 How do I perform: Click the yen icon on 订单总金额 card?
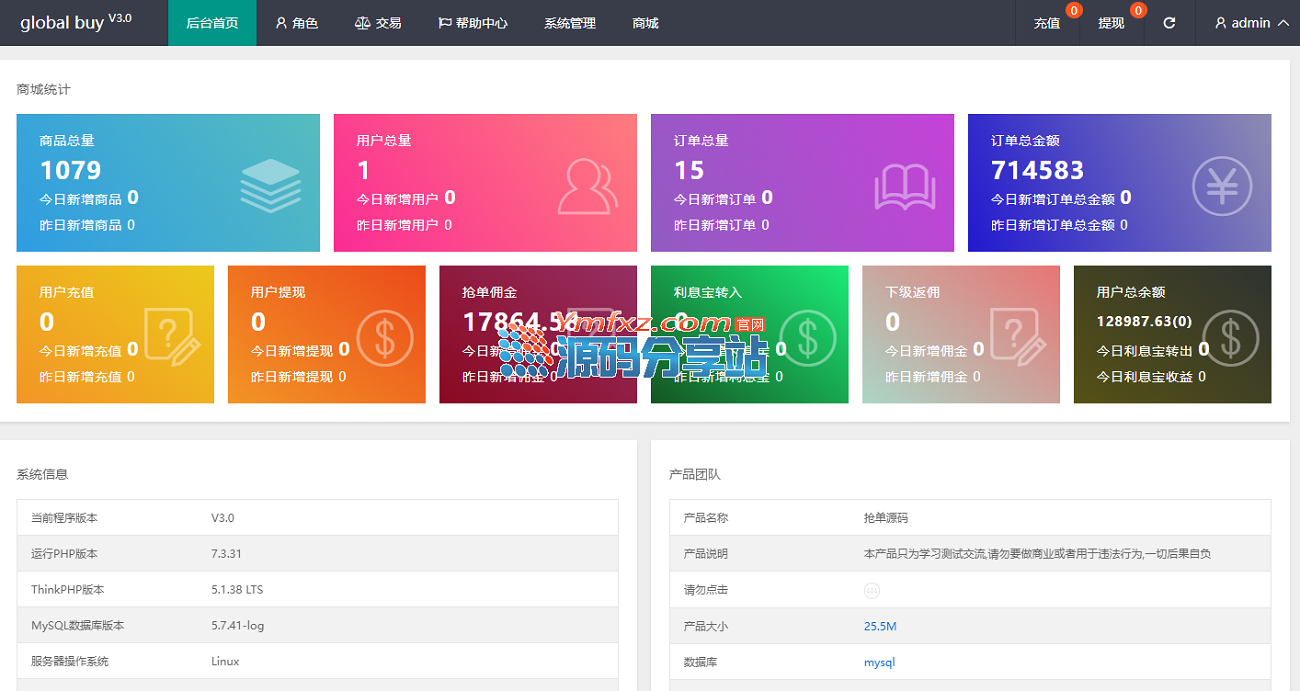point(1221,186)
